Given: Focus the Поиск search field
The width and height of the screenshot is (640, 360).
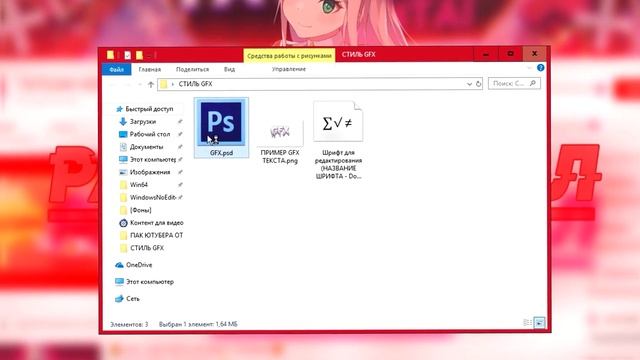Looking at the screenshot, I should (514, 83).
